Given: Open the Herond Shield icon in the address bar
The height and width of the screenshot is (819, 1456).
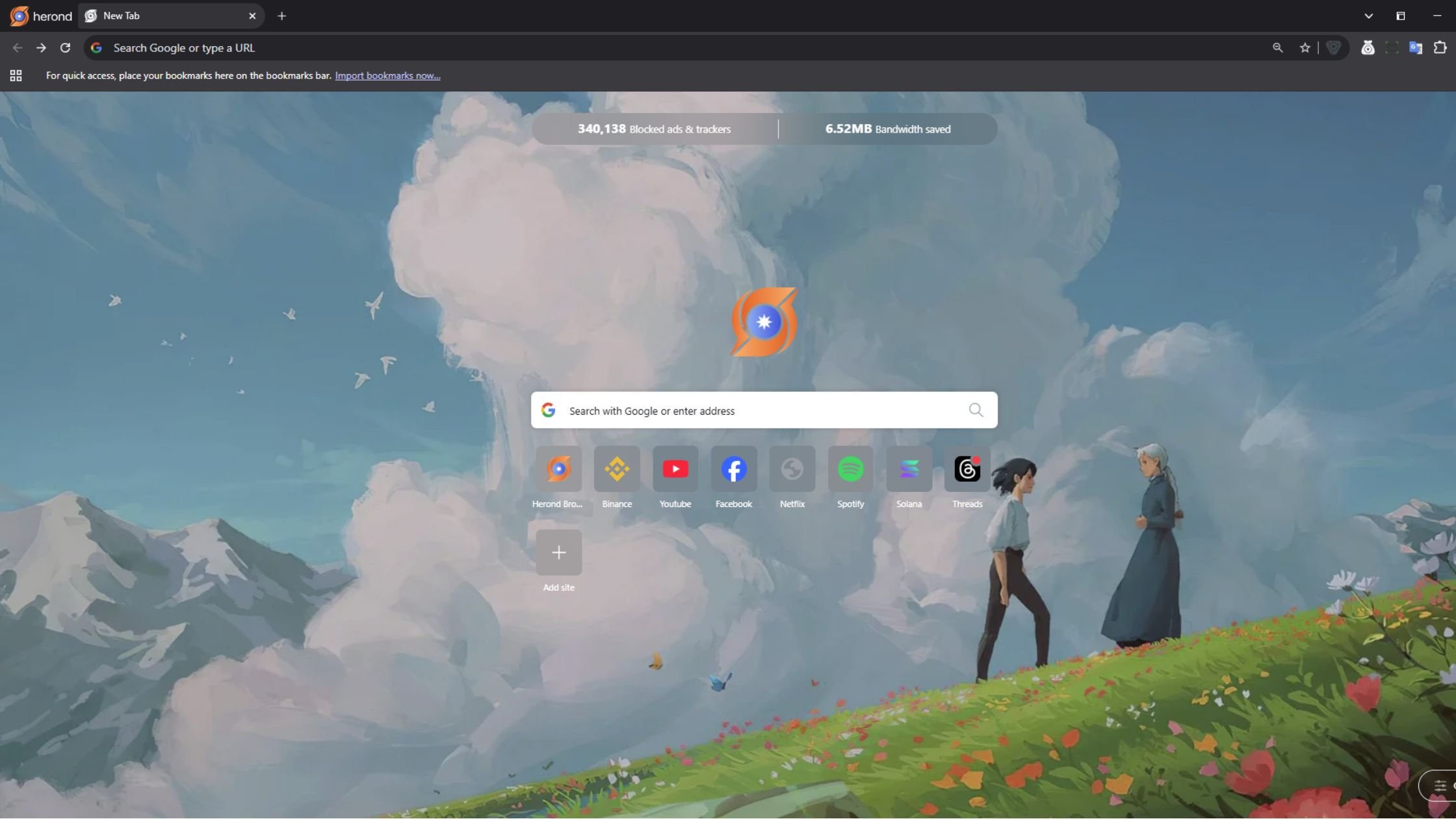Looking at the screenshot, I should click(1332, 47).
